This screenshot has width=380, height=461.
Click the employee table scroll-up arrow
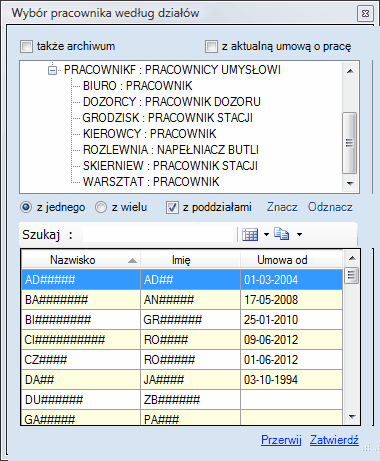[352, 258]
